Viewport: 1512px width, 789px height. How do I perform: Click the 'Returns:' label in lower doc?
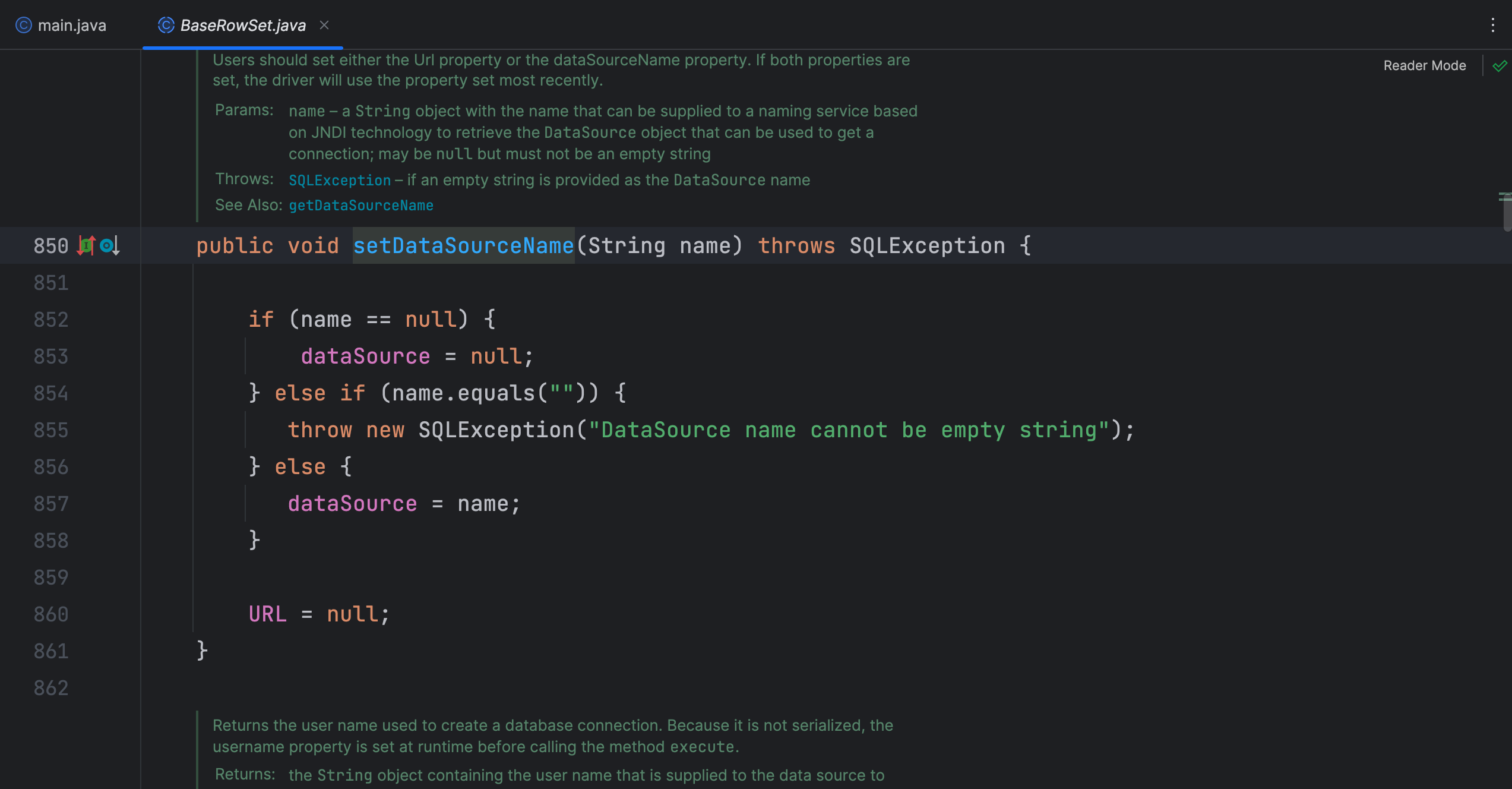click(245, 774)
